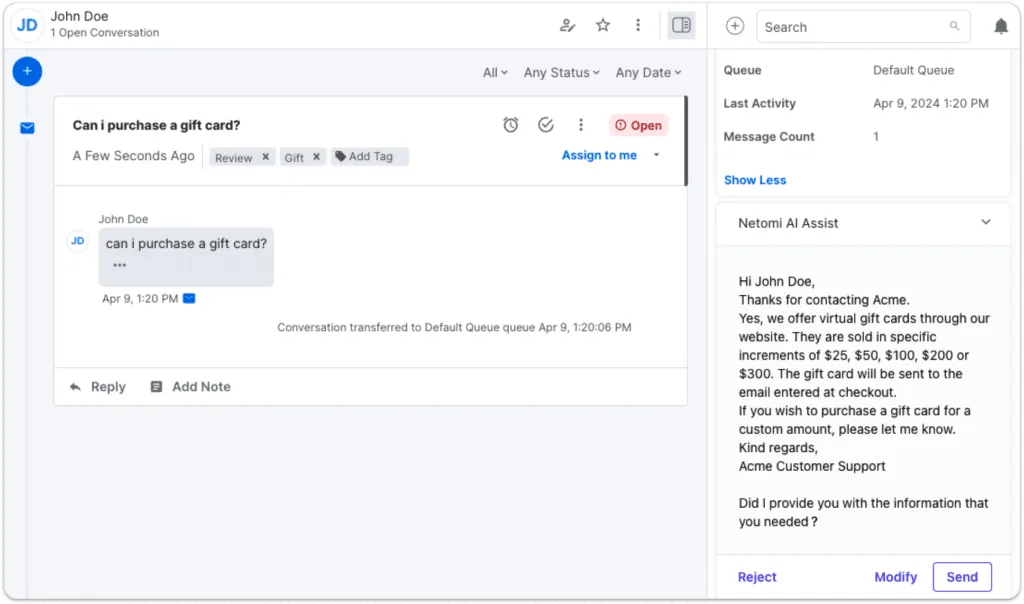Open the notifications bell

tap(1000, 27)
